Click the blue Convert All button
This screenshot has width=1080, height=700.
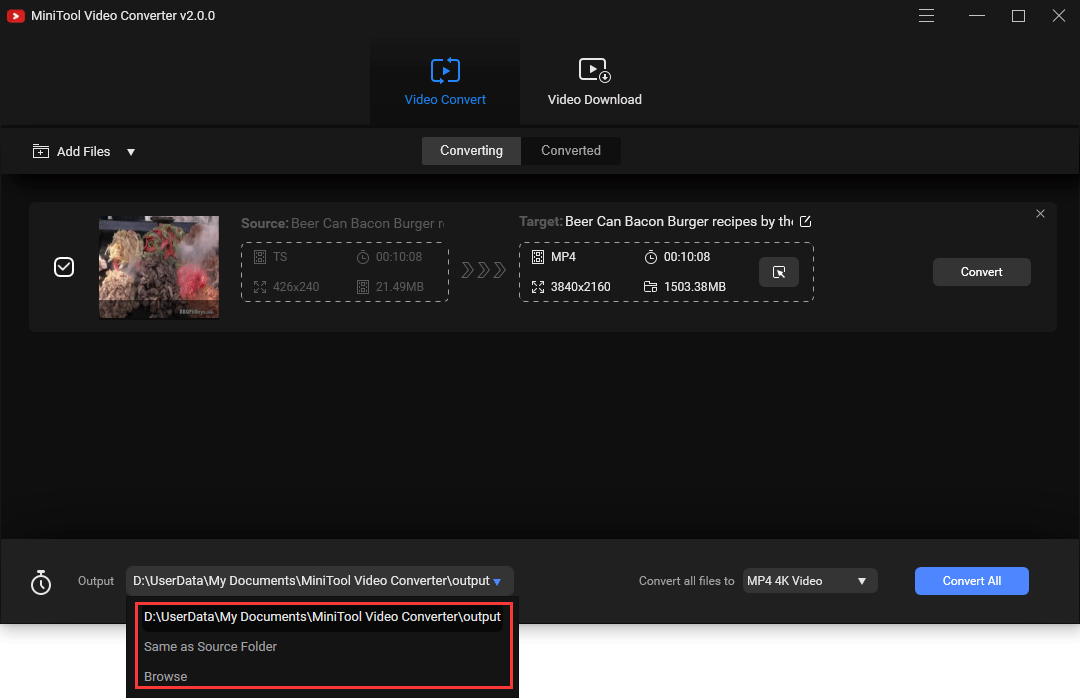tap(971, 581)
